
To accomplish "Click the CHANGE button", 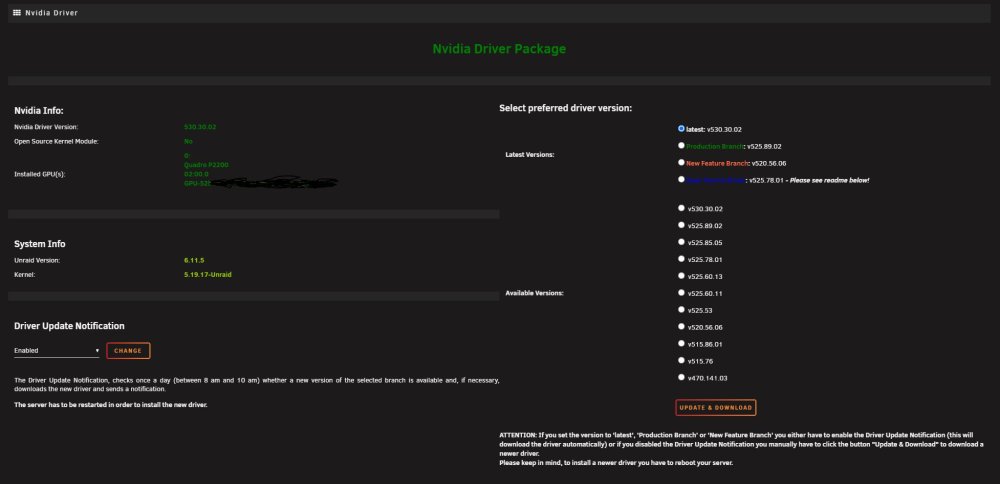I will (128, 351).
